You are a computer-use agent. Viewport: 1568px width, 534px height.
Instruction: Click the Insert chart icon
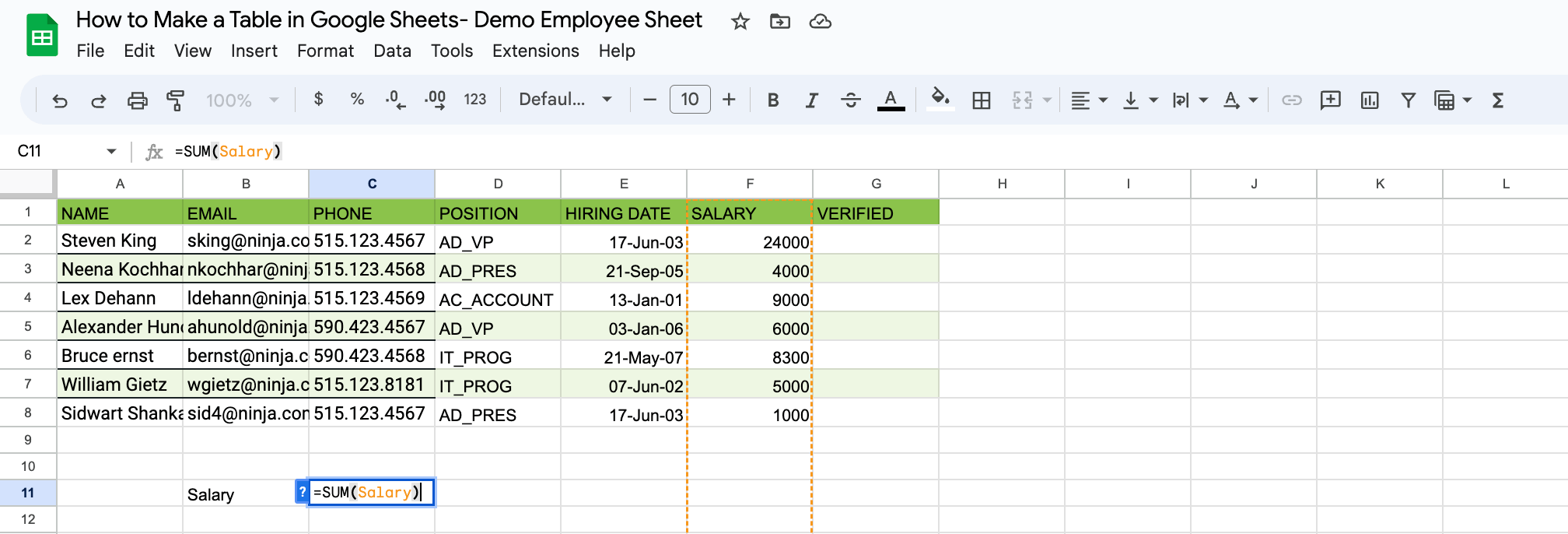click(x=1369, y=100)
